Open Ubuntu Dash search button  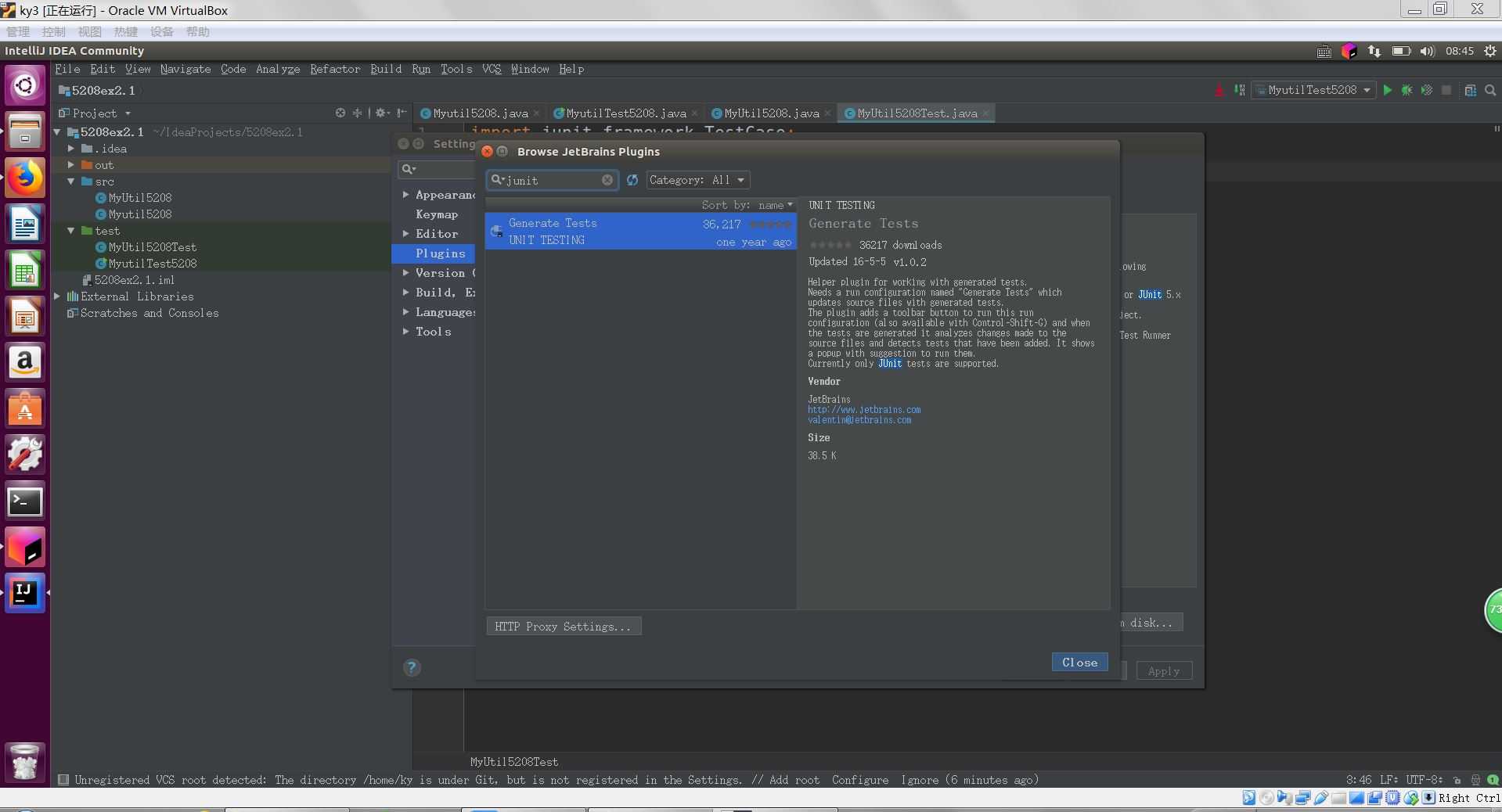click(x=25, y=85)
